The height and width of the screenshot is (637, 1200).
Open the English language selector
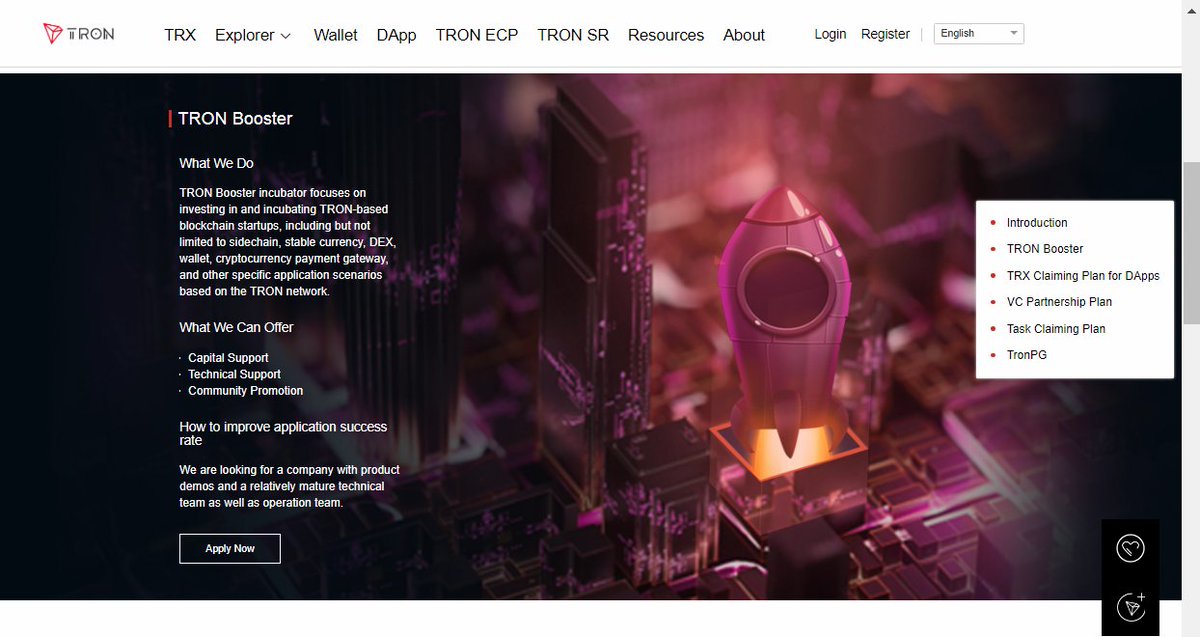[979, 33]
